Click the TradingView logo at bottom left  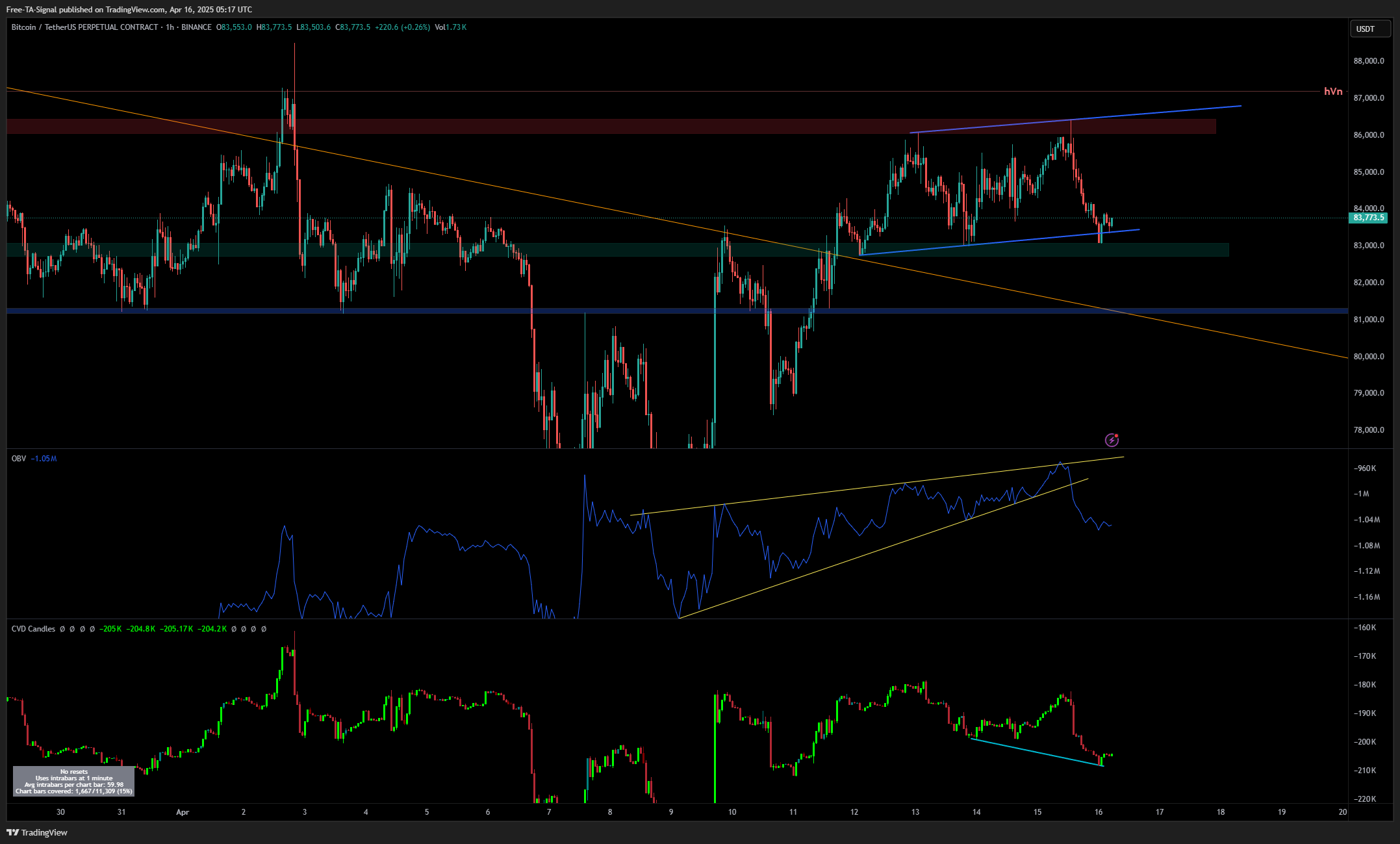tap(37, 832)
